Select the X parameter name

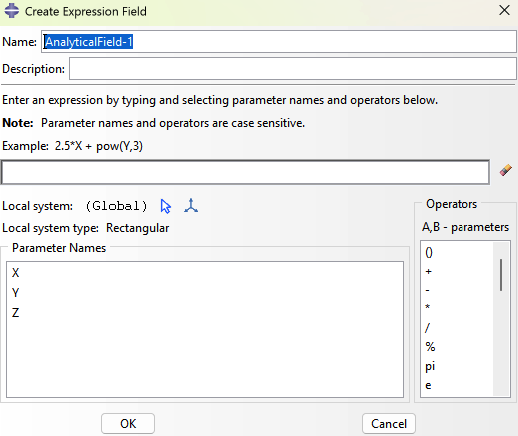coord(16,273)
